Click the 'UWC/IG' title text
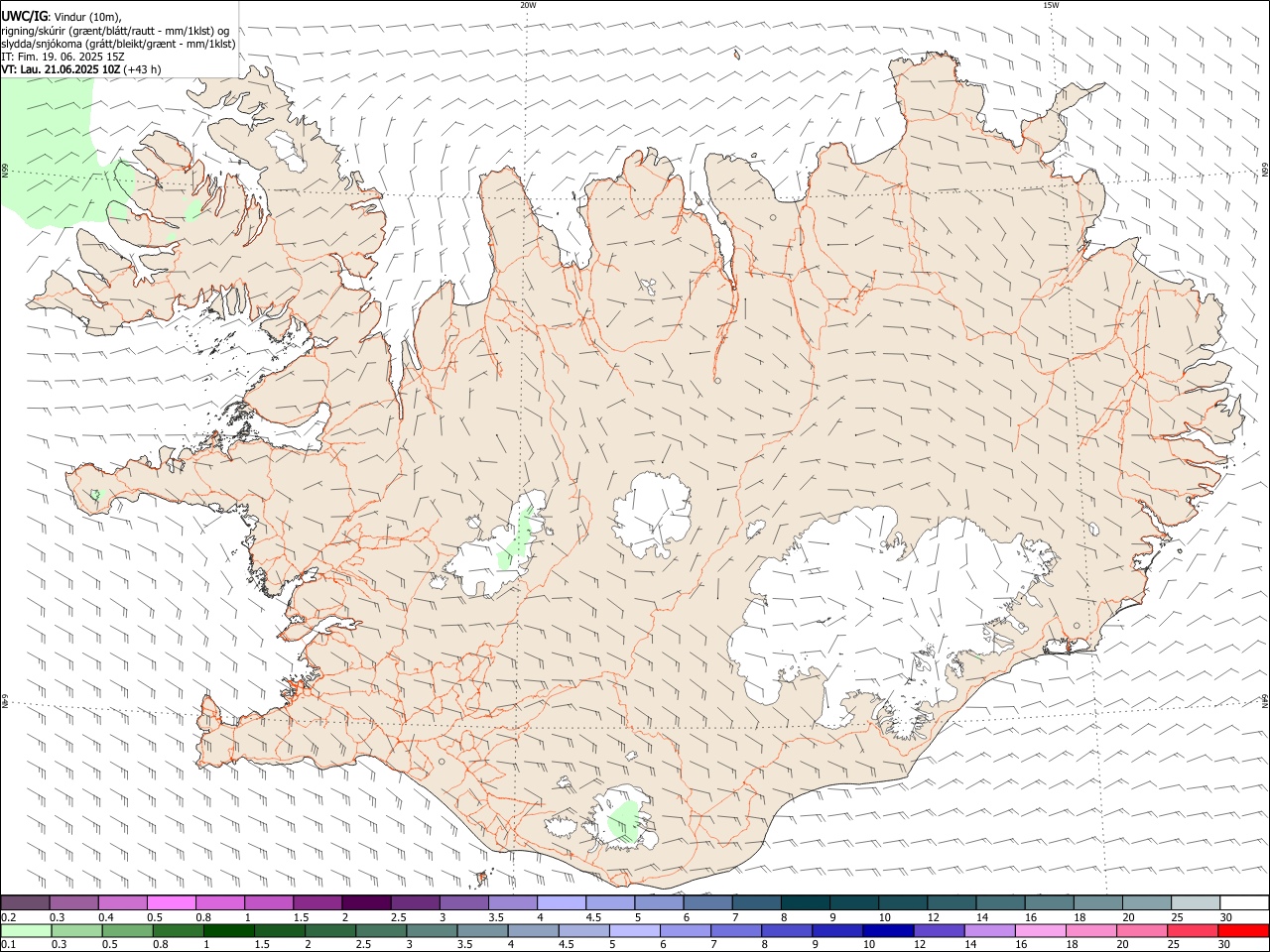 coord(24,17)
